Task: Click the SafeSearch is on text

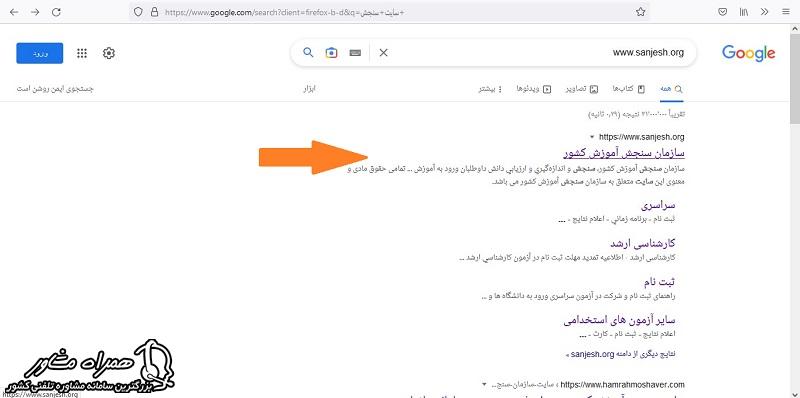Action: coord(55,89)
